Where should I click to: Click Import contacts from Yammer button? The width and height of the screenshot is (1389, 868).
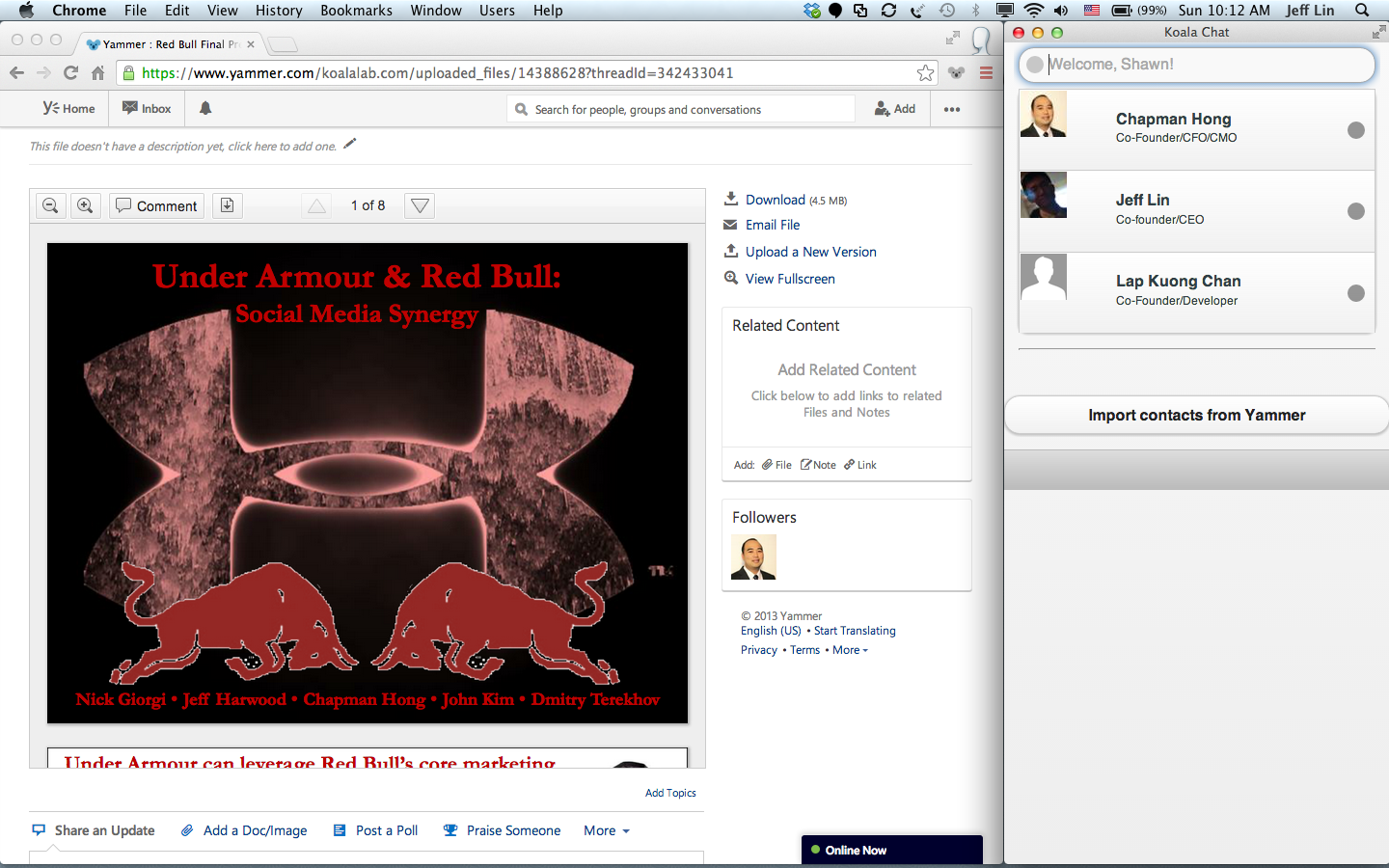(1197, 415)
